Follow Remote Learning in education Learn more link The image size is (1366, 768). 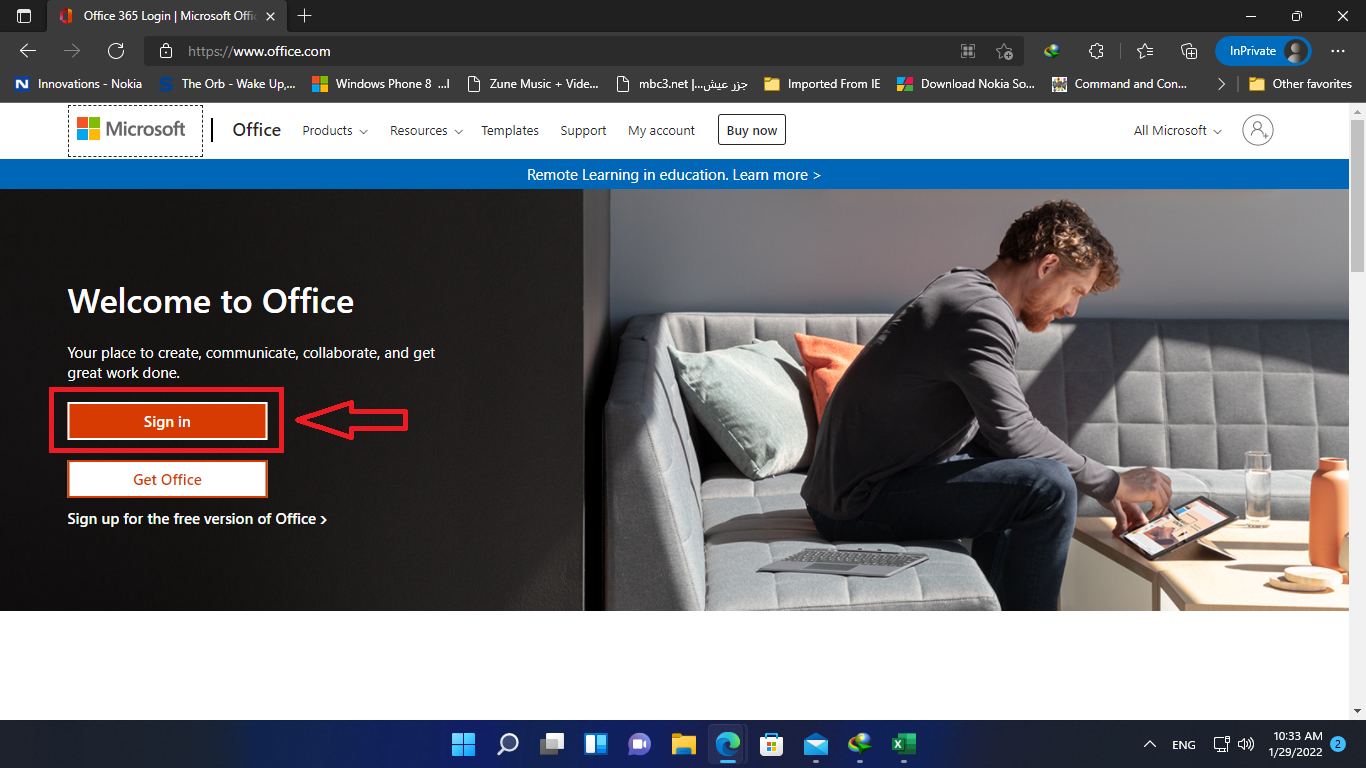[674, 175]
